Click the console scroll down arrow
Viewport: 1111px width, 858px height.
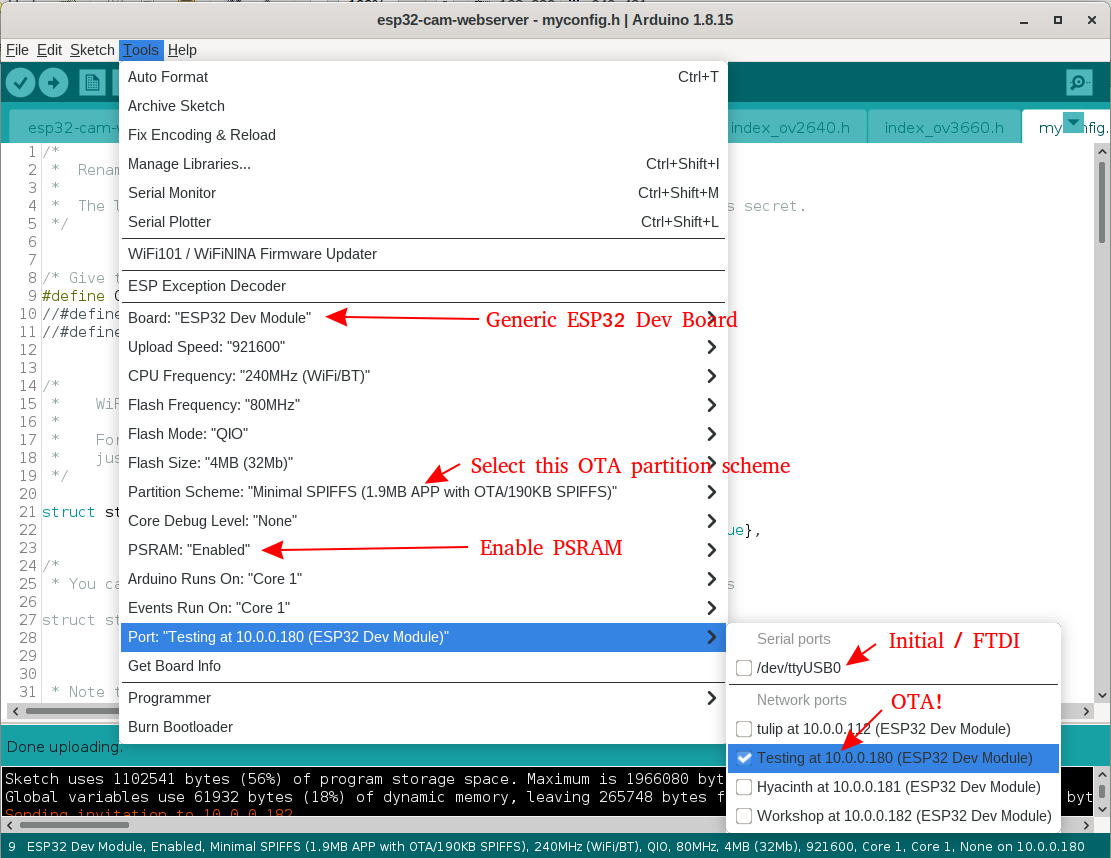1102,808
